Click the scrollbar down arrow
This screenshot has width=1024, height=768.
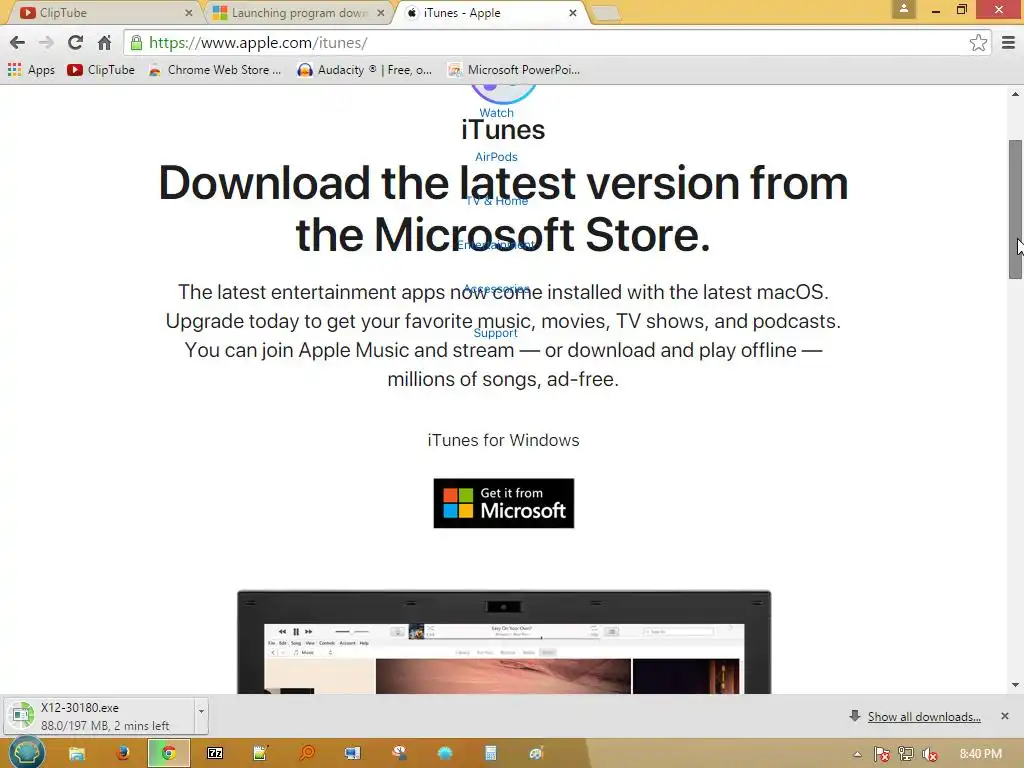click(x=1015, y=685)
